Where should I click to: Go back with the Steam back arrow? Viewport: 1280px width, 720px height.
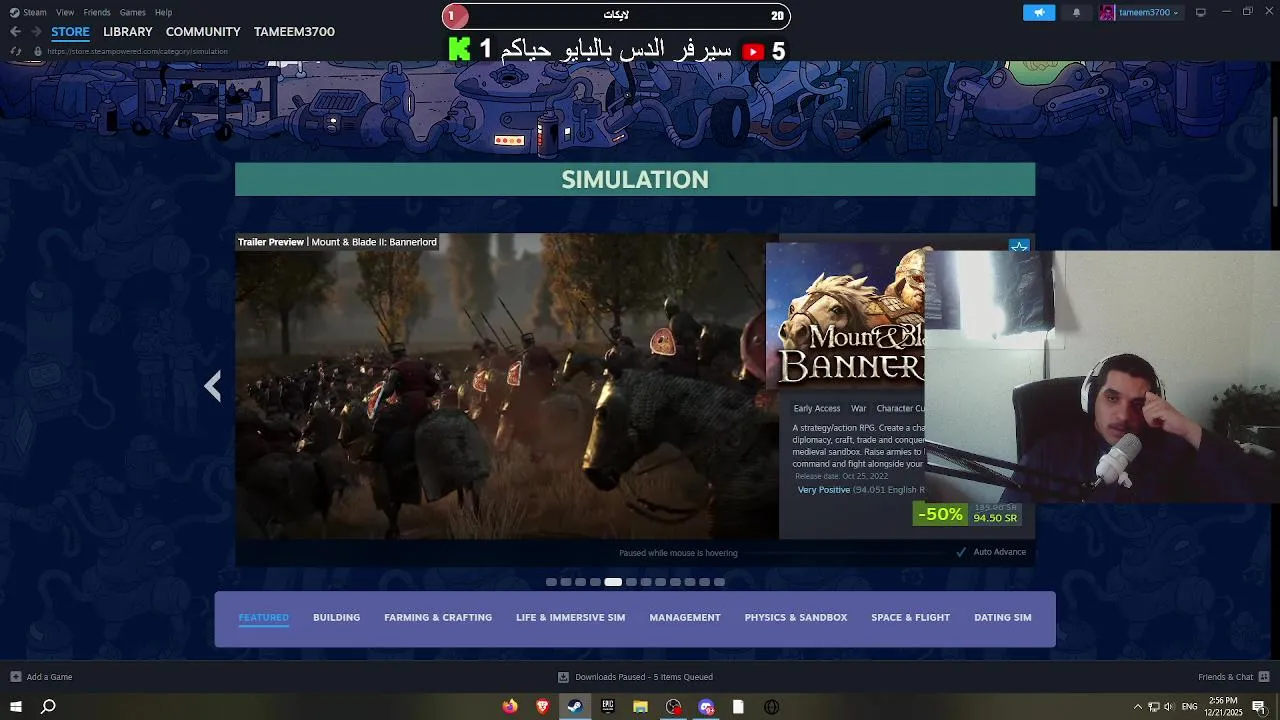[15, 32]
